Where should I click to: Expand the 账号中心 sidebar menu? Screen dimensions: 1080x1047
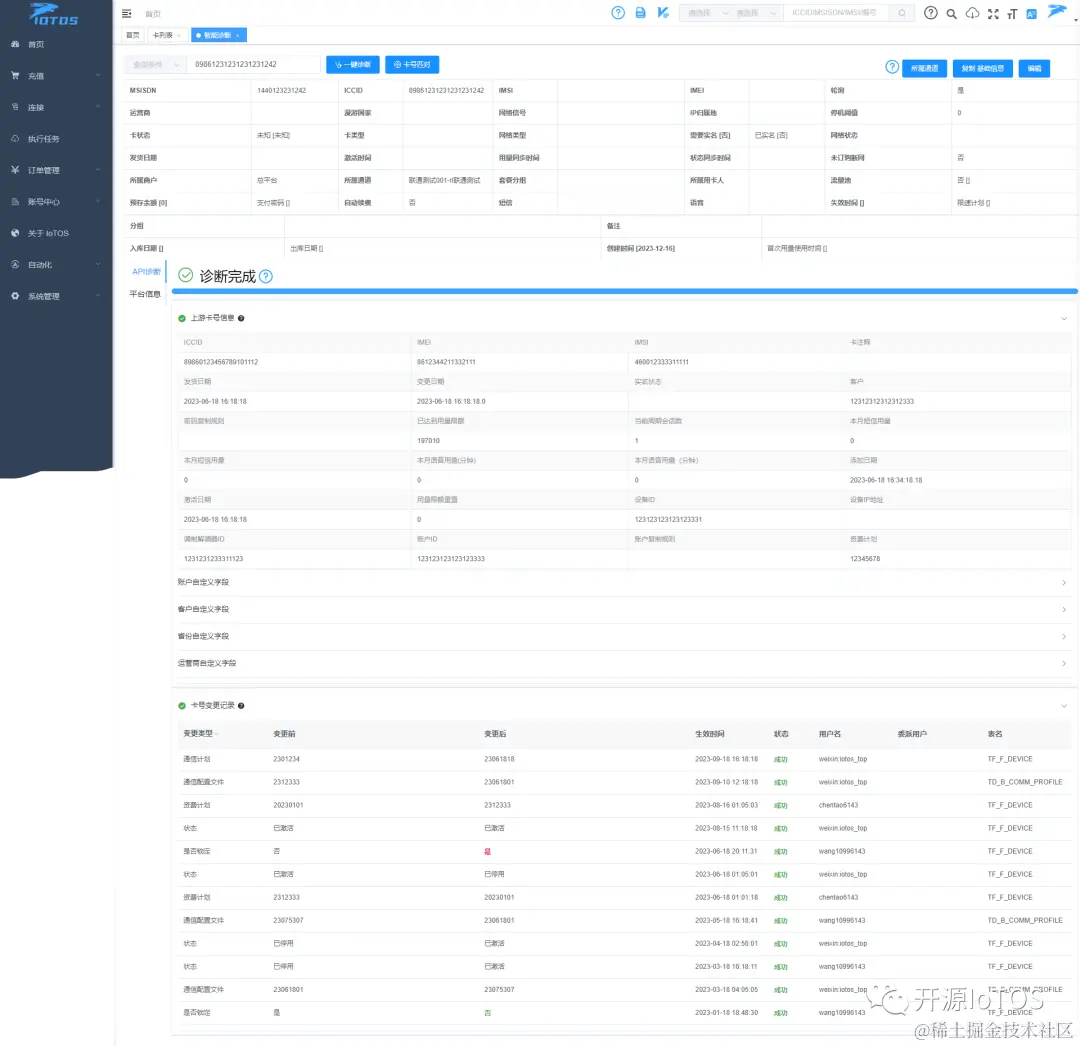point(56,202)
